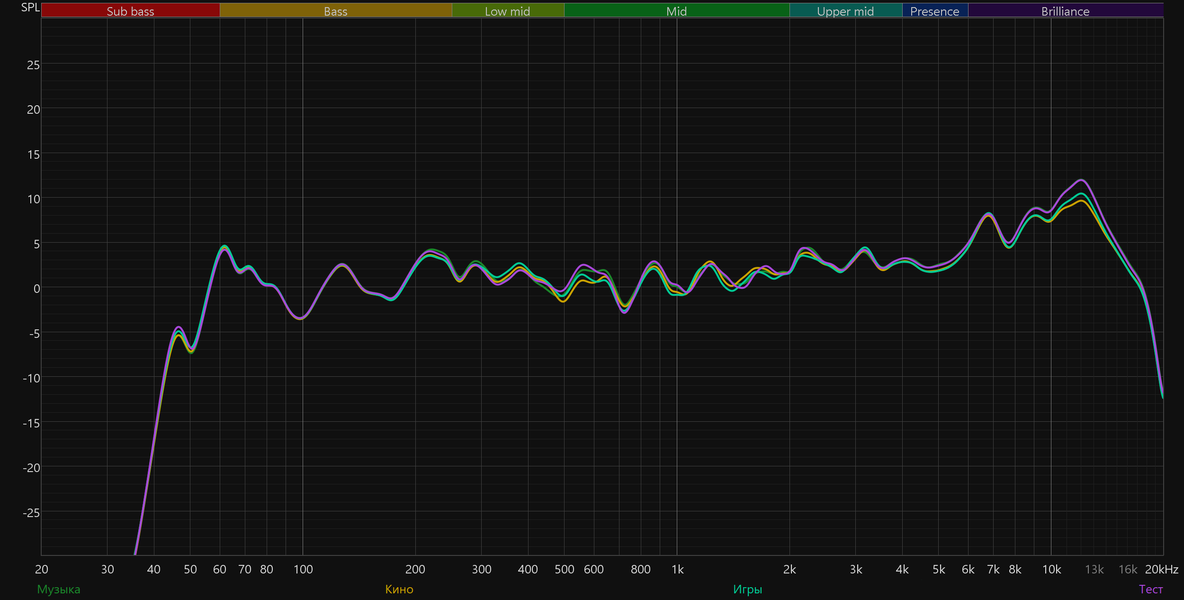Click the 20kHz axis label

pos(1161,569)
